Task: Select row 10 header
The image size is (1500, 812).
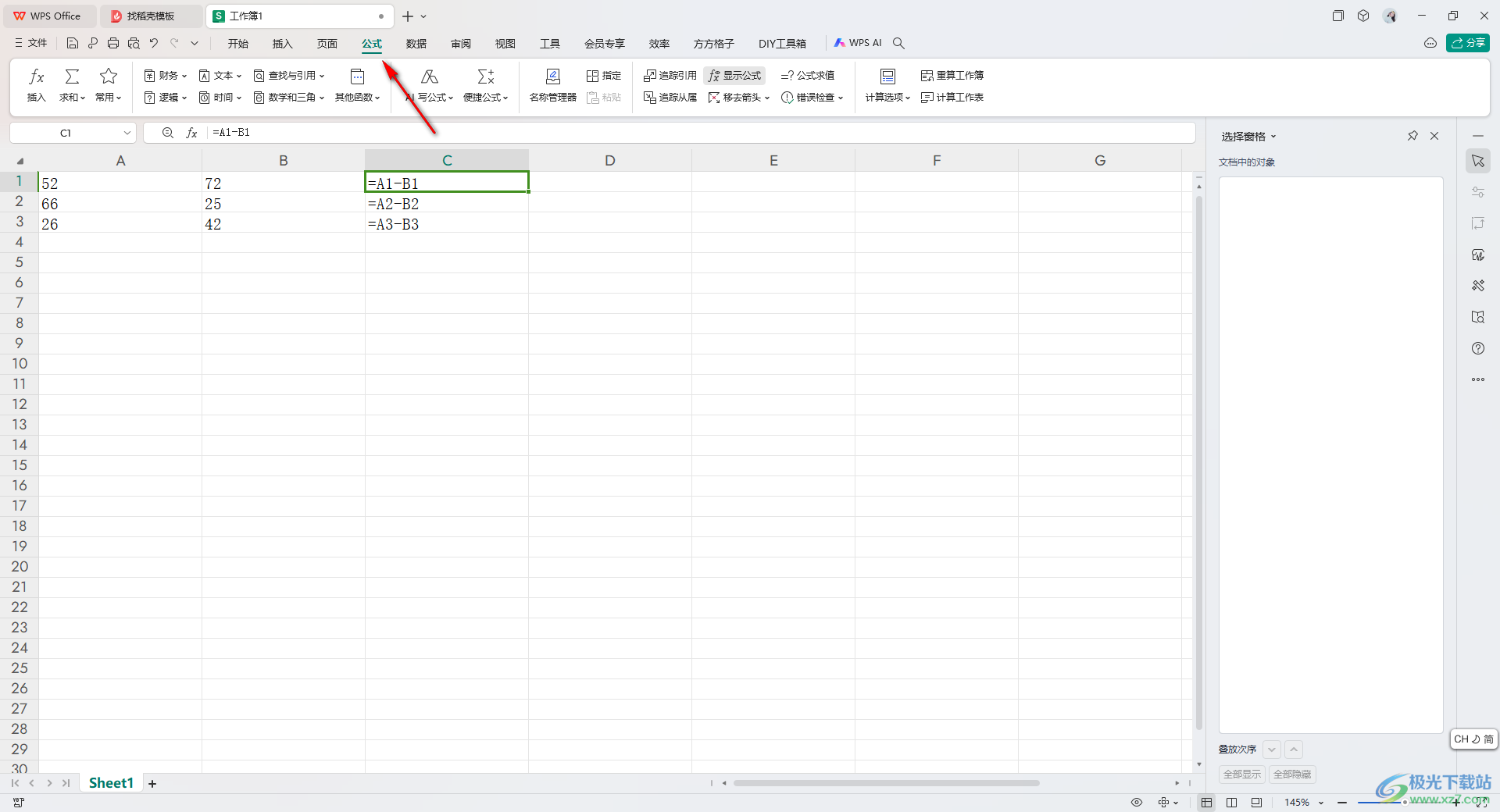Action: pyautogui.click(x=20, y=363)
